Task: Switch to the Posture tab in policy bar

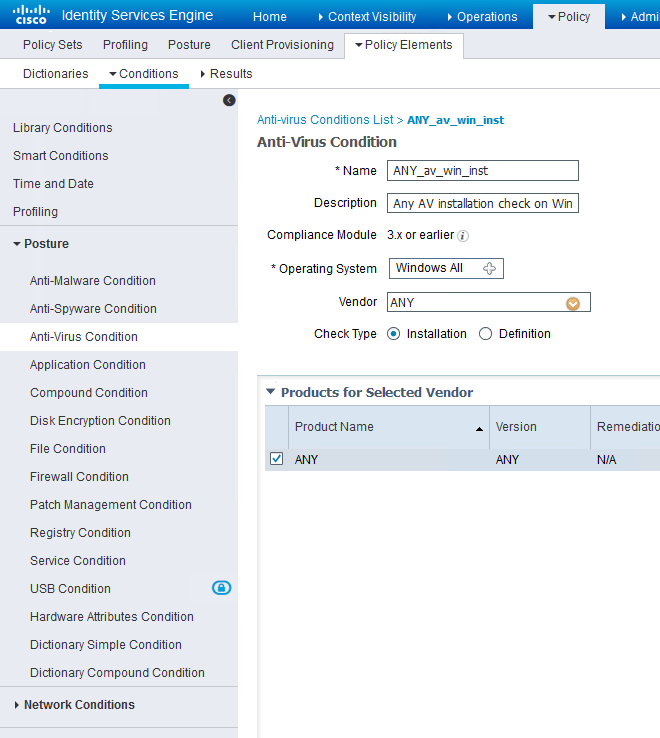Action: [x=189, y=45]
